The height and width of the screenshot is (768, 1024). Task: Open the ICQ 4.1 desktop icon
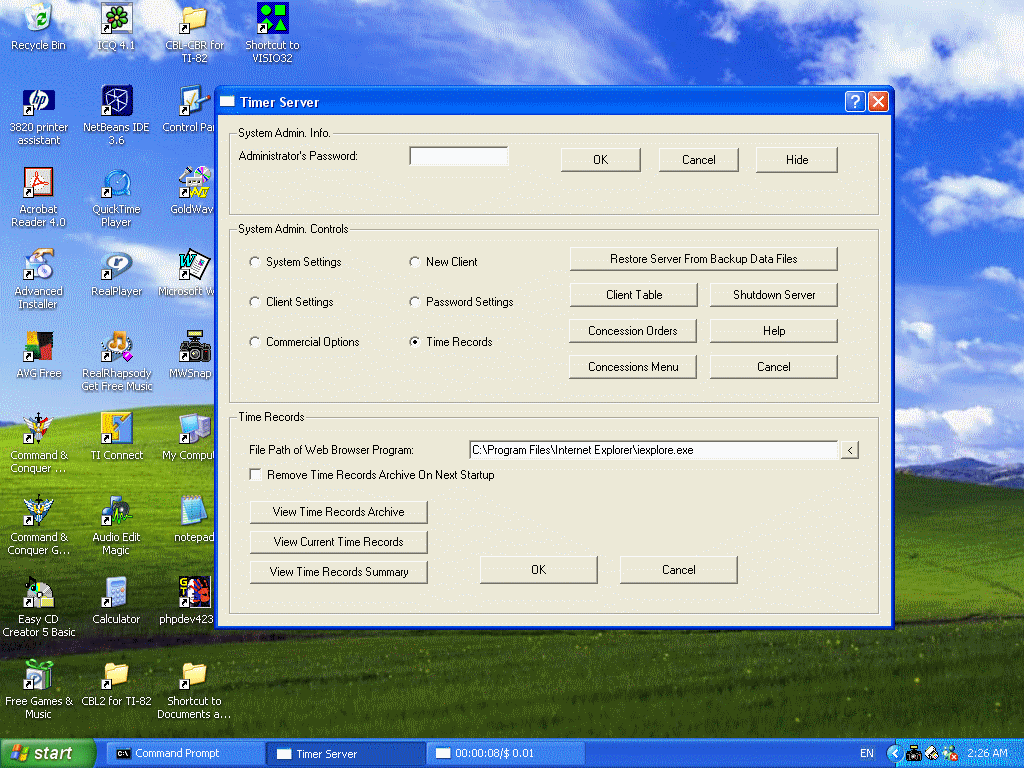click(x=117, y=22)
